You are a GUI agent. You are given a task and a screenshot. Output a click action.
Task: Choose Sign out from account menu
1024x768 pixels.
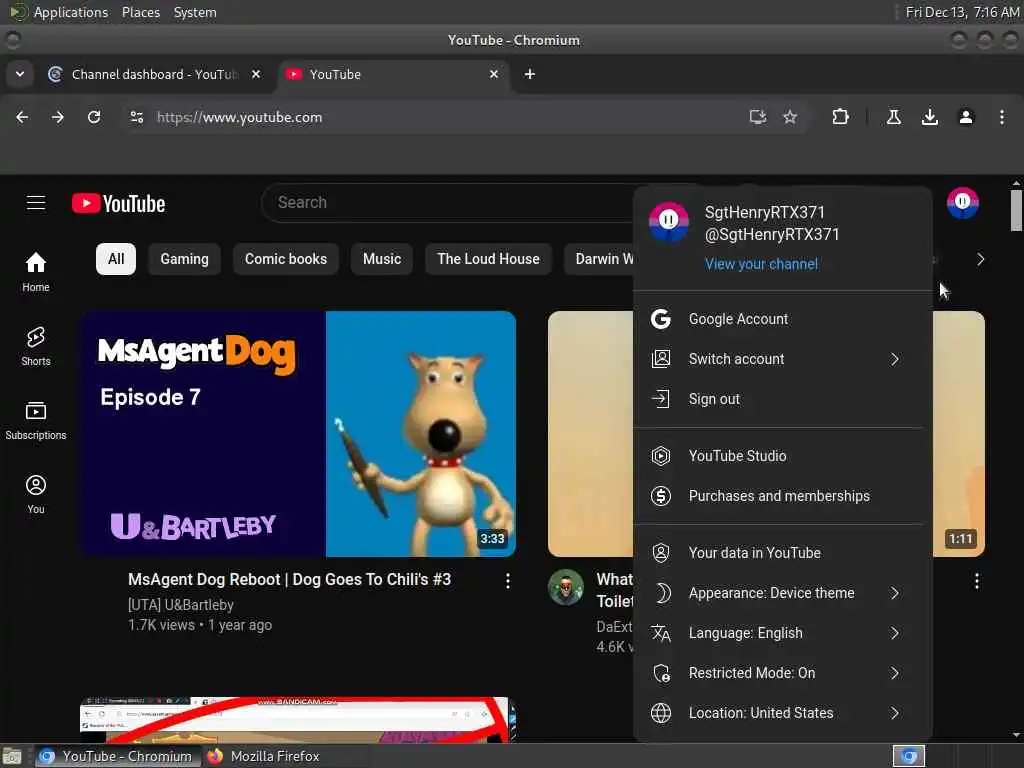(782, 399)
